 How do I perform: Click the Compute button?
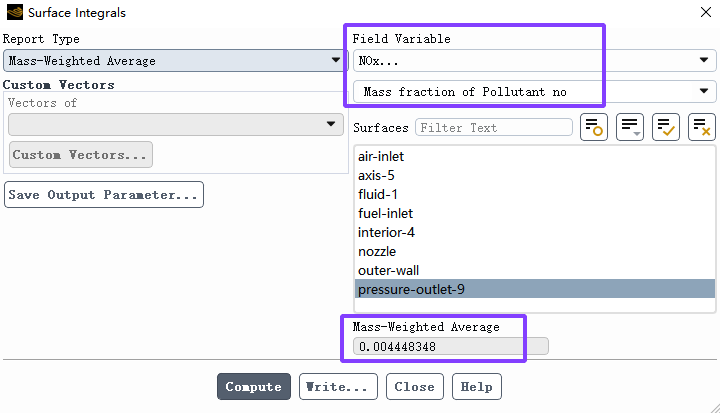(253, 387)
